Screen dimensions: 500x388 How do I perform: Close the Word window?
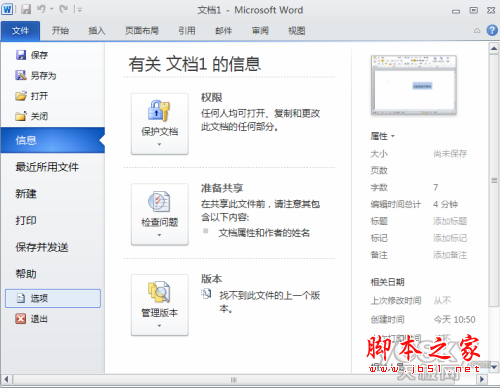(491, 10)
